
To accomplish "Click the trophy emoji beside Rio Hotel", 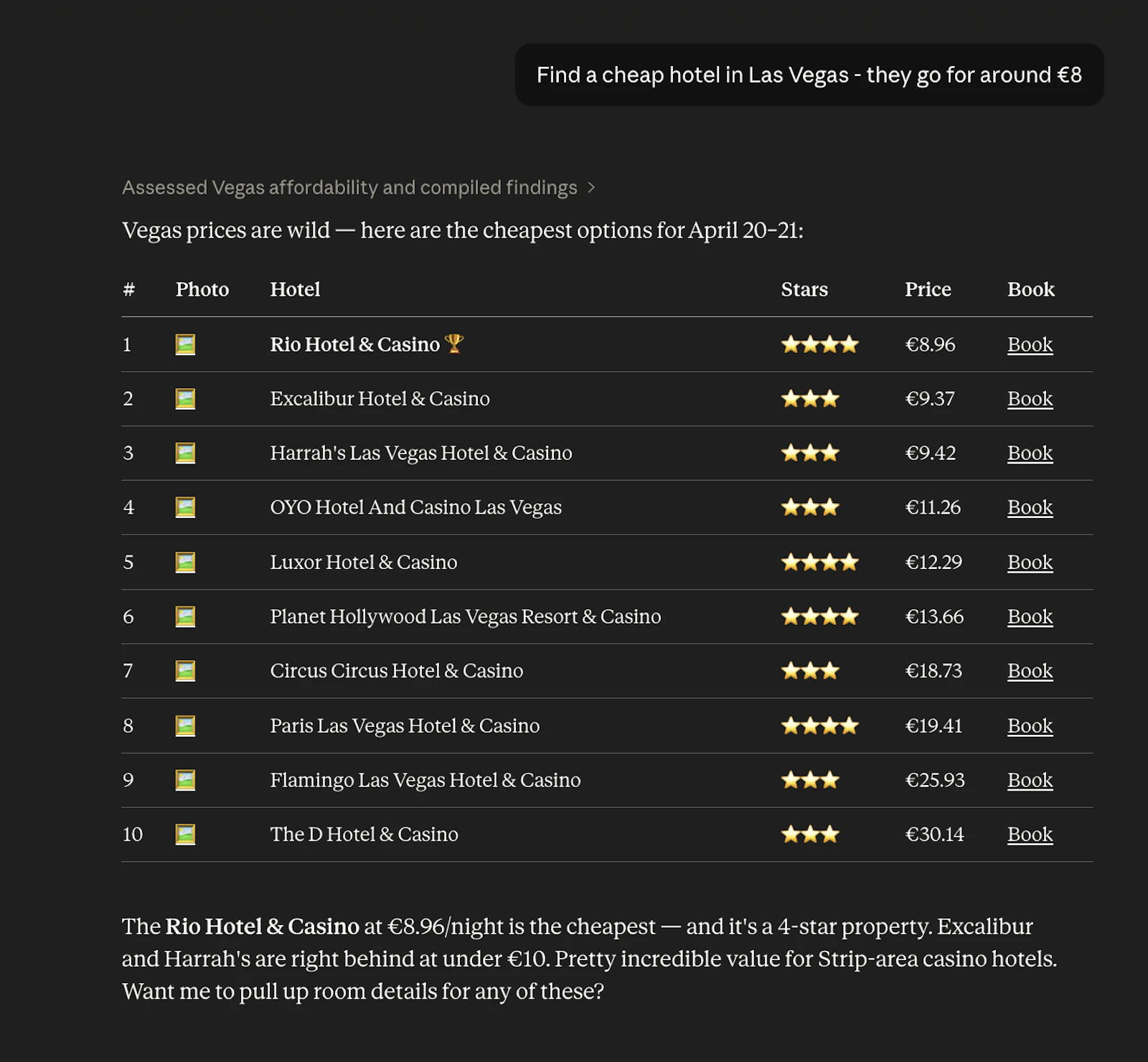I will pos(454,344).
